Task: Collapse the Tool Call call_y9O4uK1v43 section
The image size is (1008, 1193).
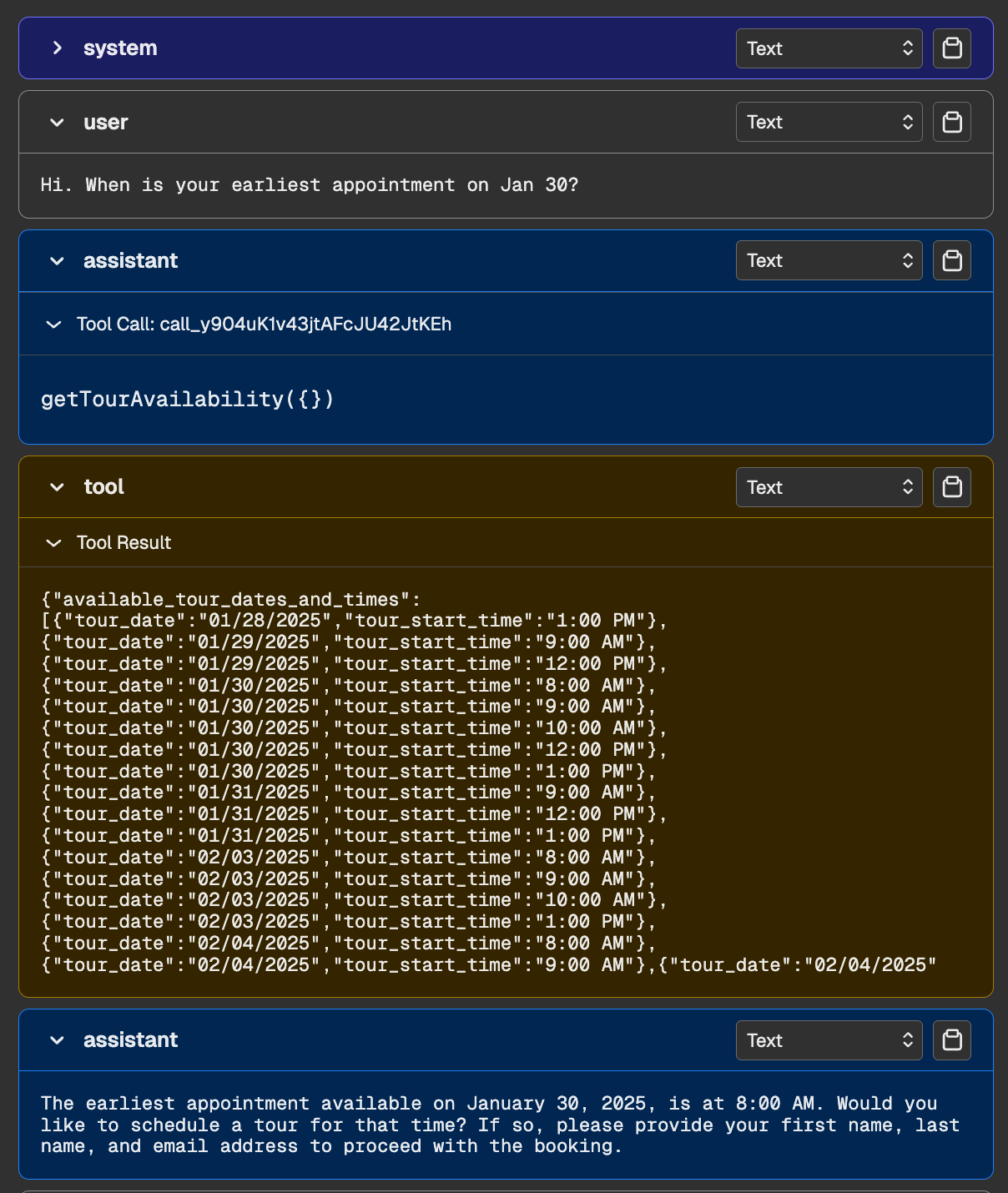Action: (x=53, y=324)
